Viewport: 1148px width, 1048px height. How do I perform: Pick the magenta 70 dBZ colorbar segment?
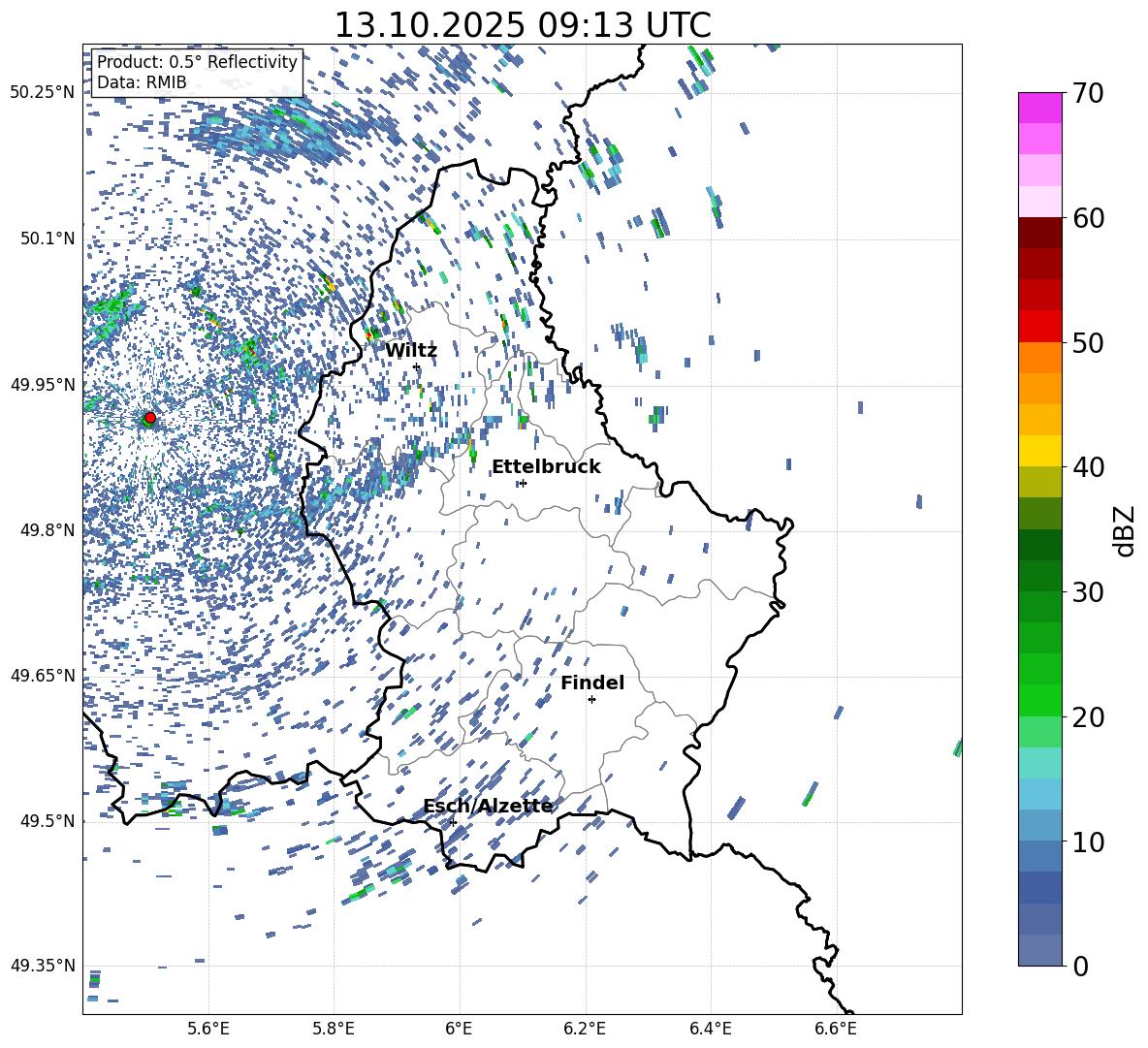1040,108
